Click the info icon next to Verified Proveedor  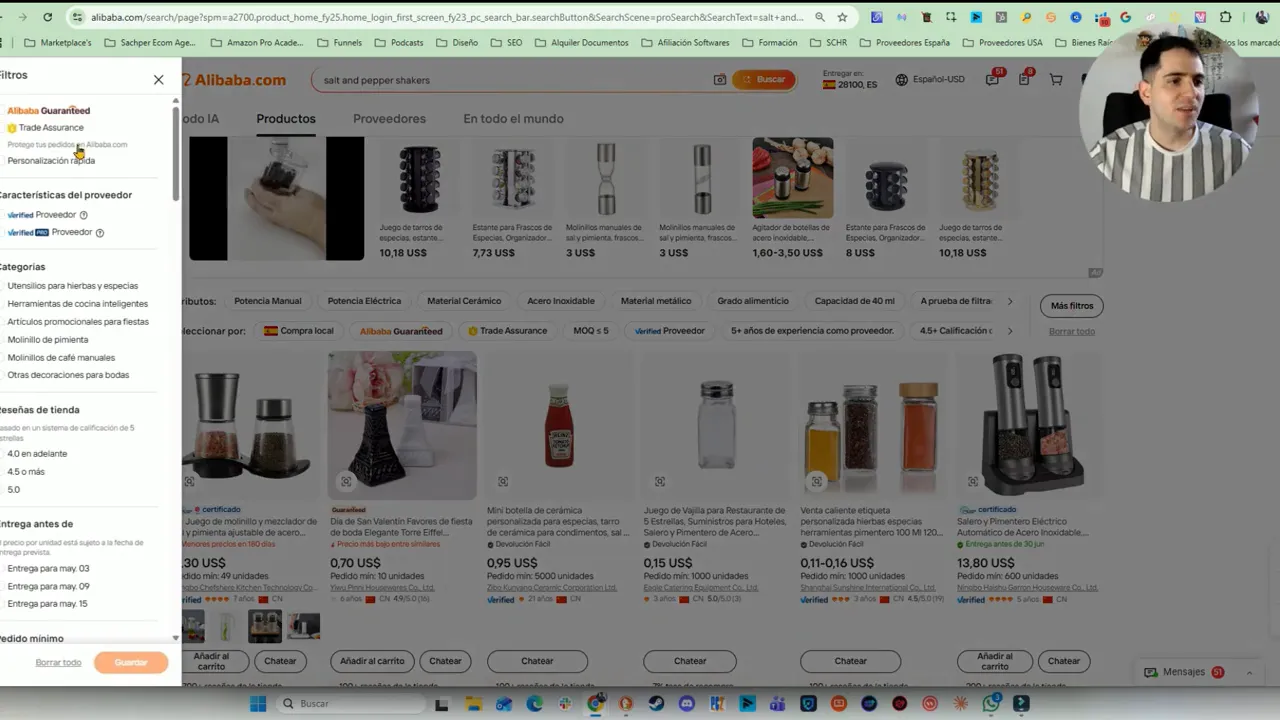83,215
